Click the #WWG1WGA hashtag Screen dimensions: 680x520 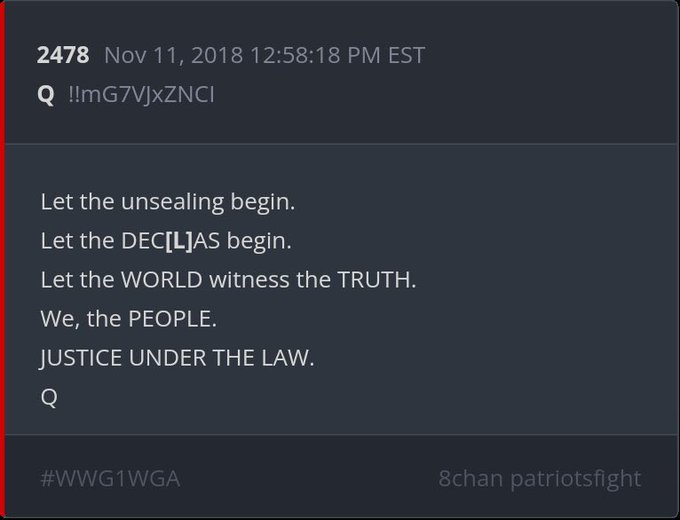(x=110, y=479)
